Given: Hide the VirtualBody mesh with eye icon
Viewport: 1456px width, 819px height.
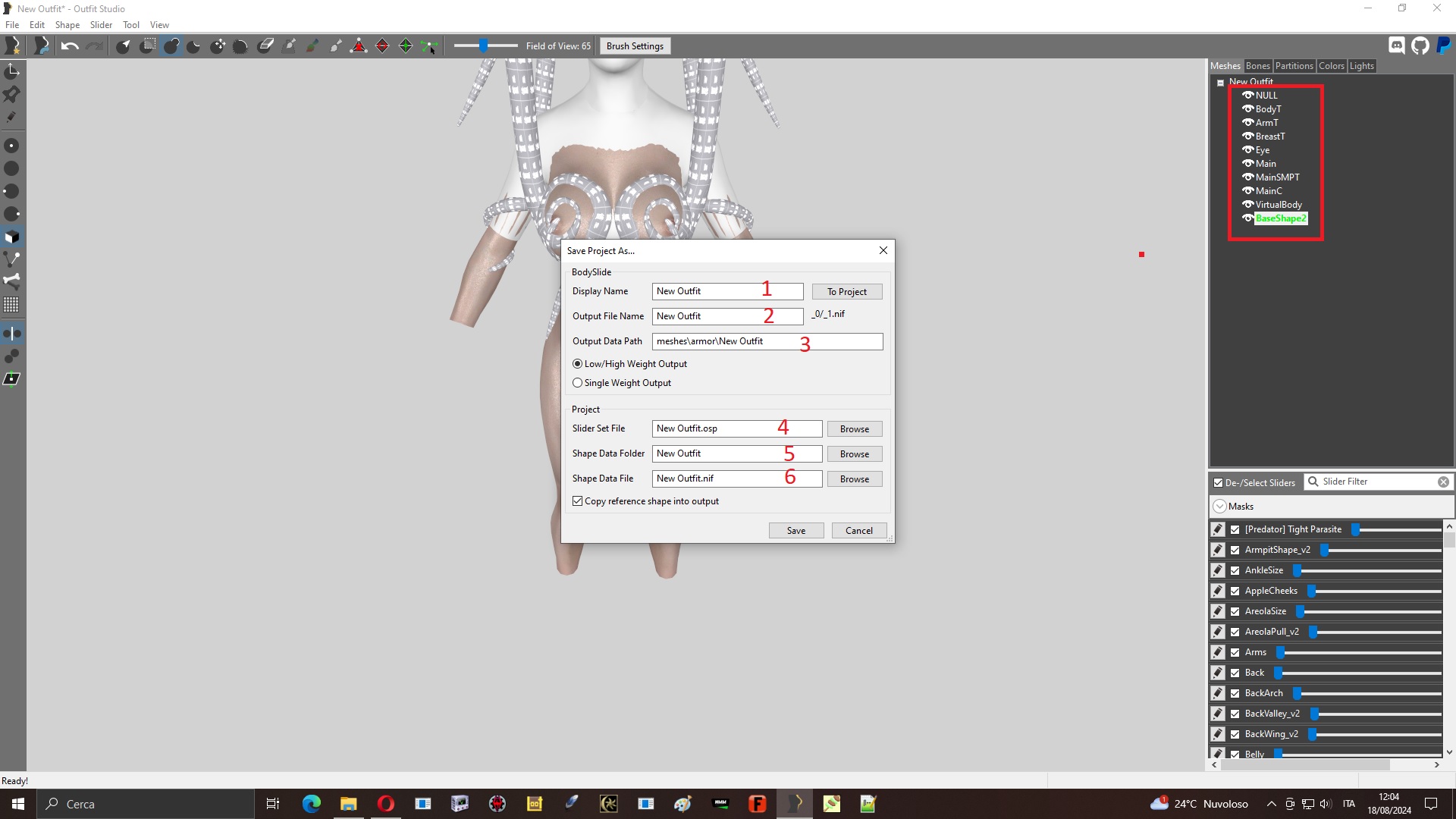Looking at the screenshot, I should tap(1247, 205).
